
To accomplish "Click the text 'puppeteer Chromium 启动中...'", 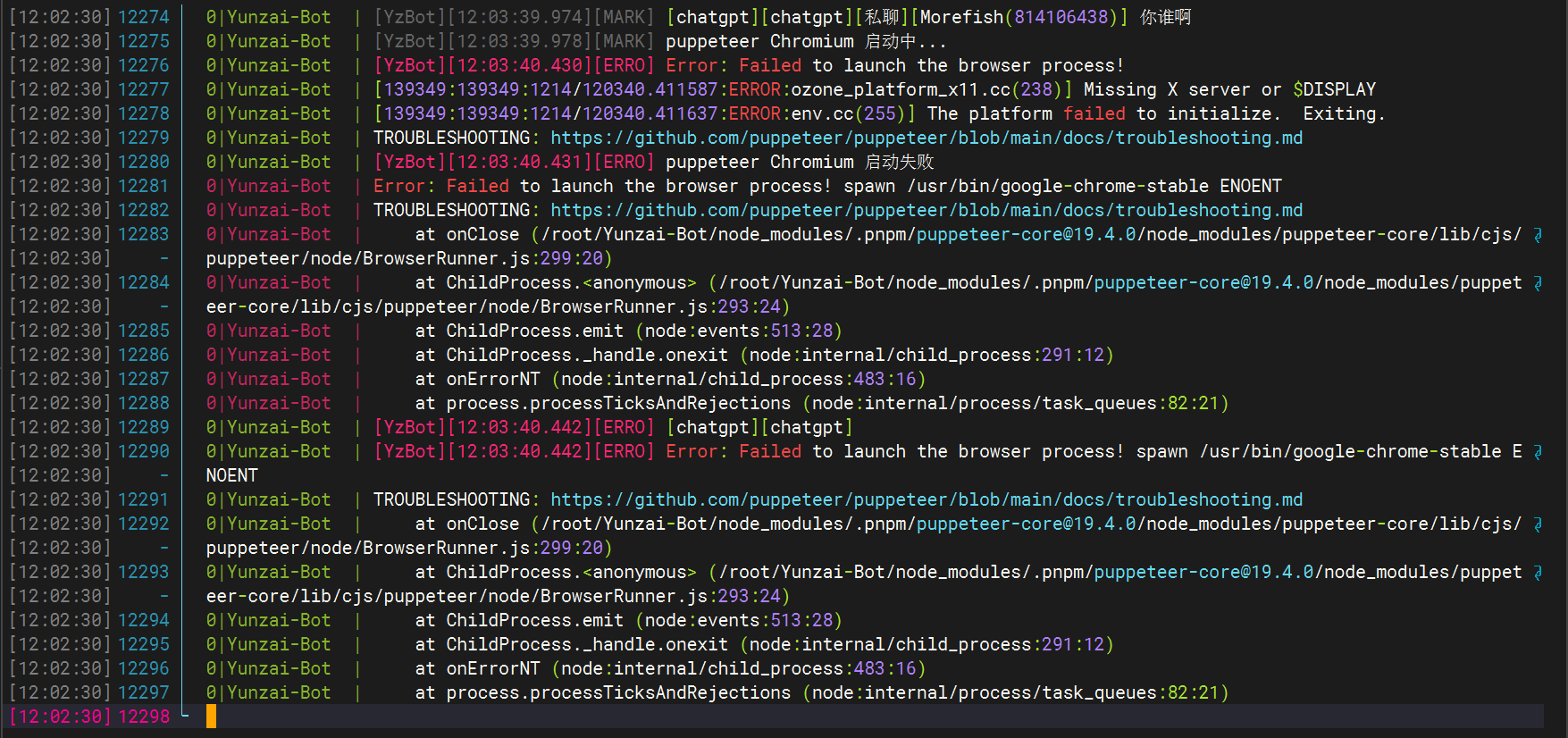I will pos(806,41).
